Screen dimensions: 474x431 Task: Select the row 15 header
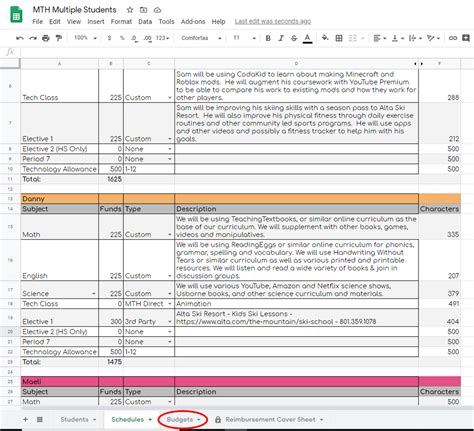[10, 227]
